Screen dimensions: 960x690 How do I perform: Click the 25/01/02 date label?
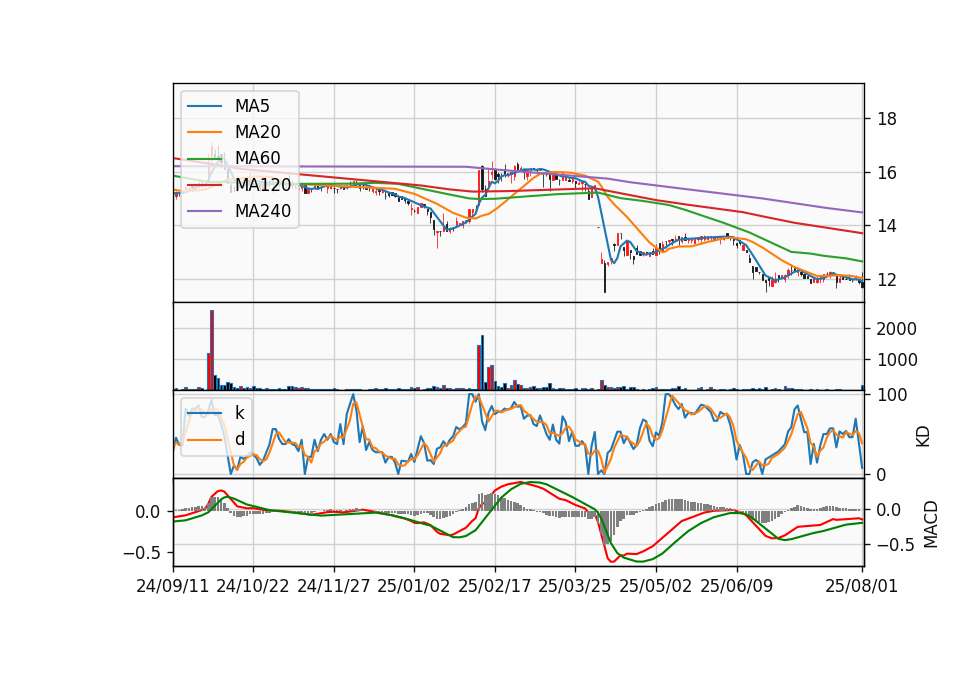coord(414,586)
